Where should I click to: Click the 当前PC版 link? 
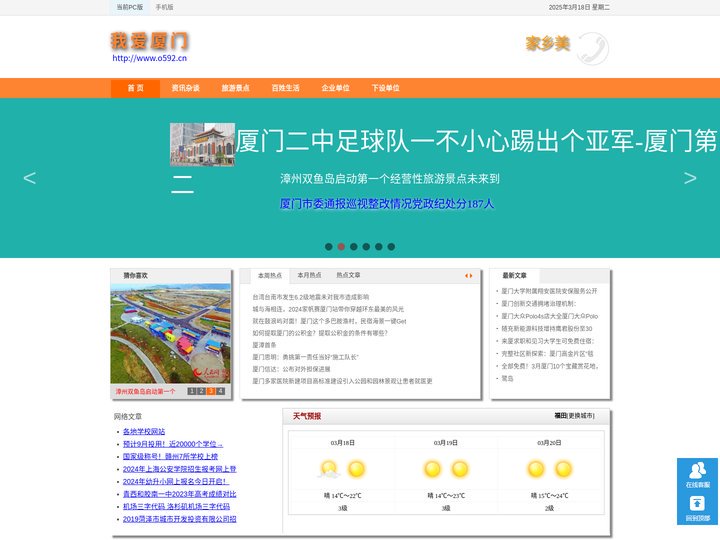click(129, 7)
